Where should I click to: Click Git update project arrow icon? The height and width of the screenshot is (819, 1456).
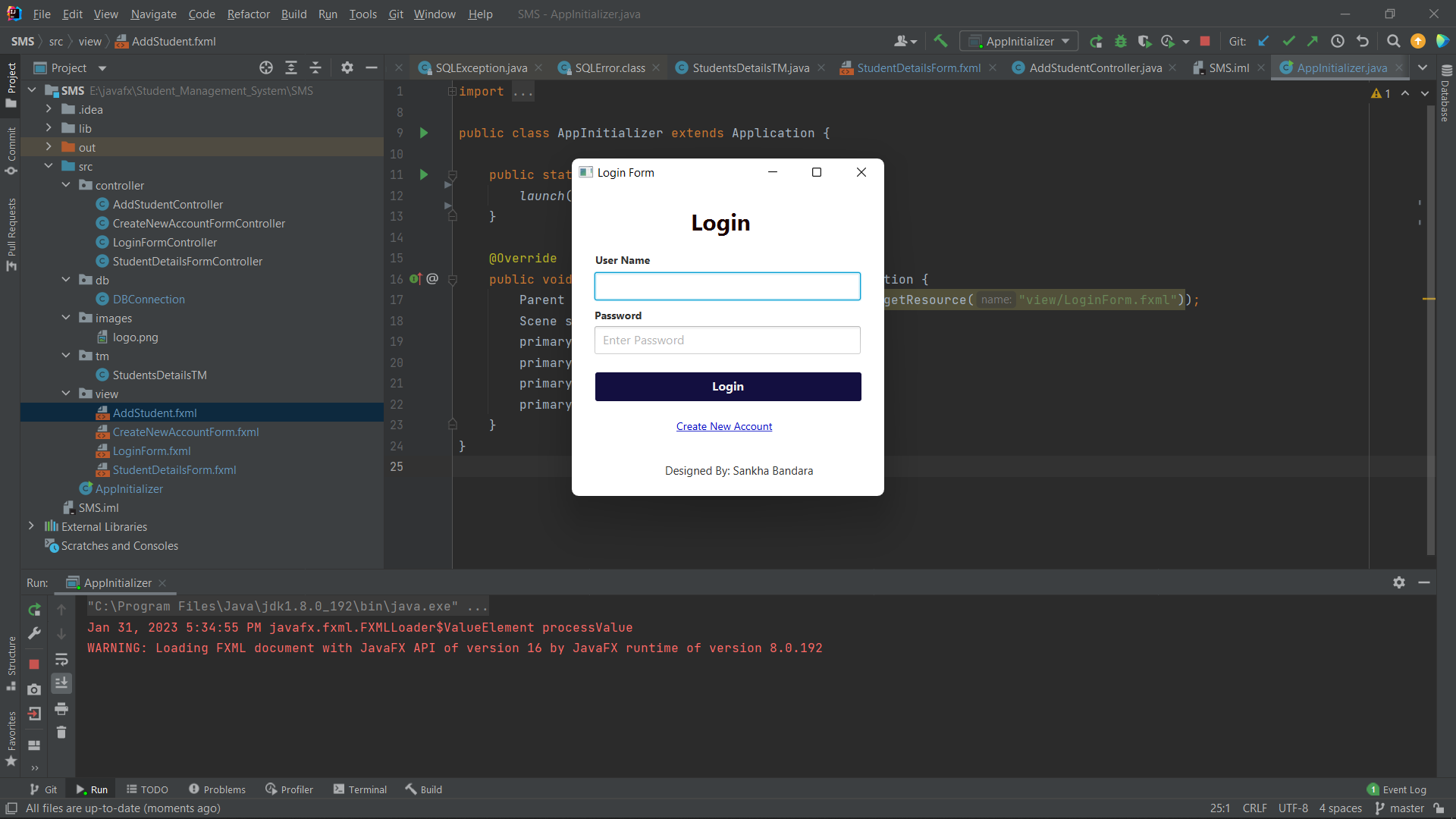pyautogui.click(x=1263, y=41)
